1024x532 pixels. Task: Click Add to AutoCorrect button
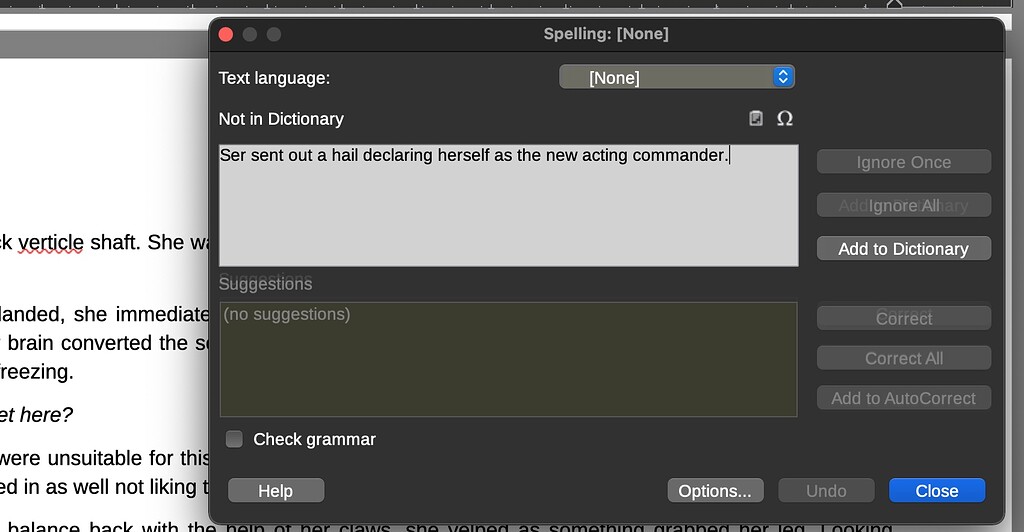[904, 398]
